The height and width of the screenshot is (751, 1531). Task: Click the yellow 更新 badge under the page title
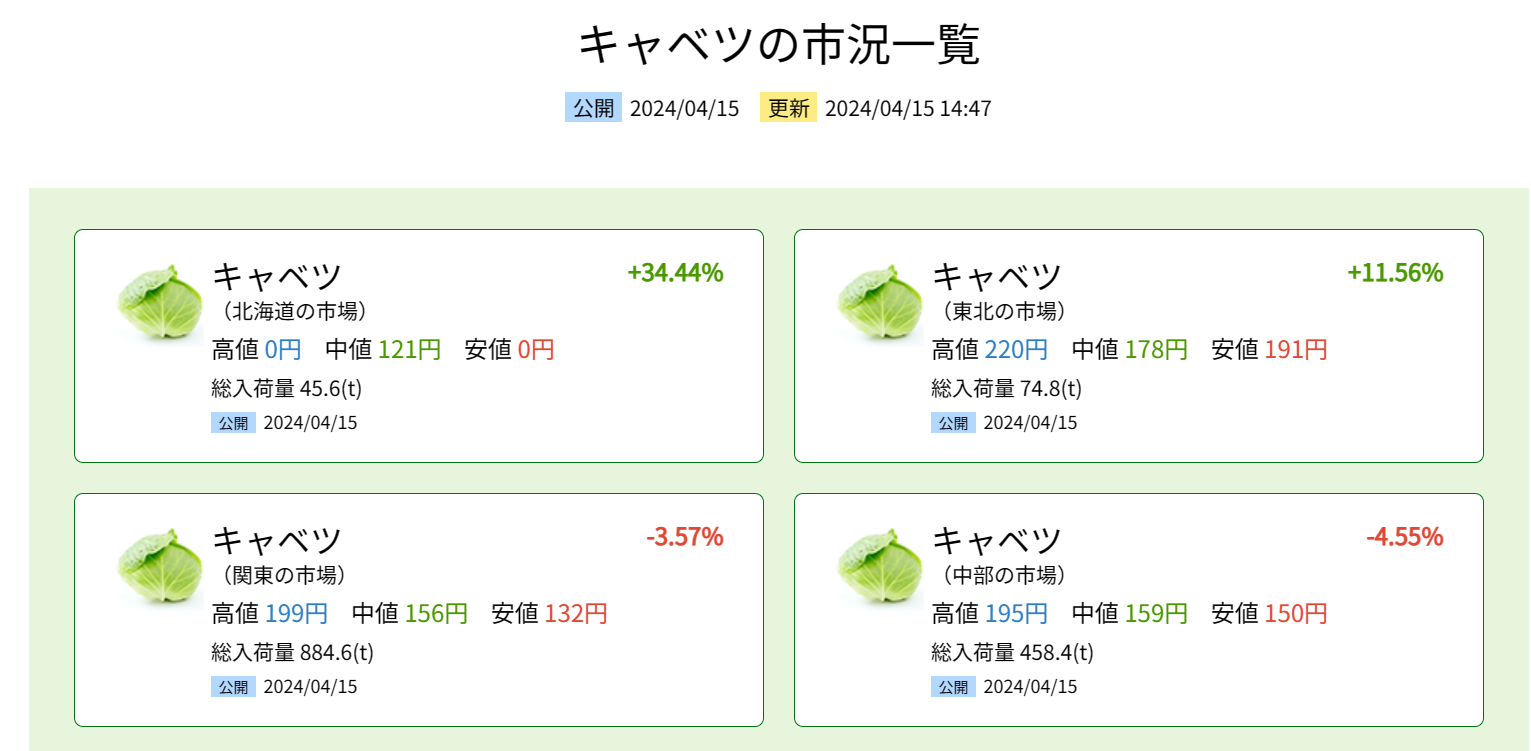point(788,108)
